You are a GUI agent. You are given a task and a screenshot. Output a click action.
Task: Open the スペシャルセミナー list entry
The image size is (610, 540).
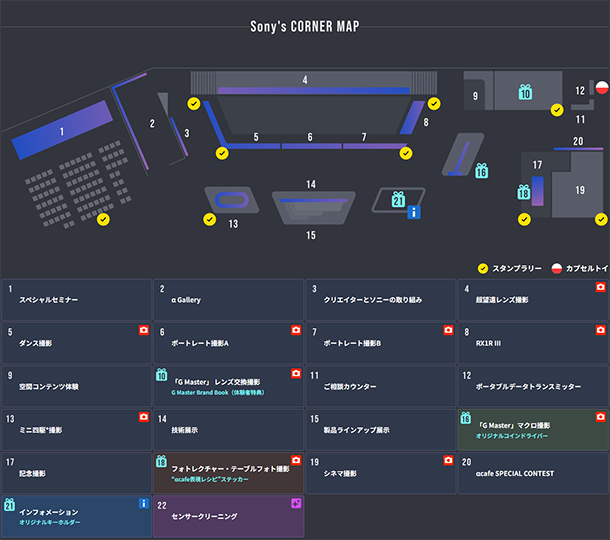(x=77, y=300)
